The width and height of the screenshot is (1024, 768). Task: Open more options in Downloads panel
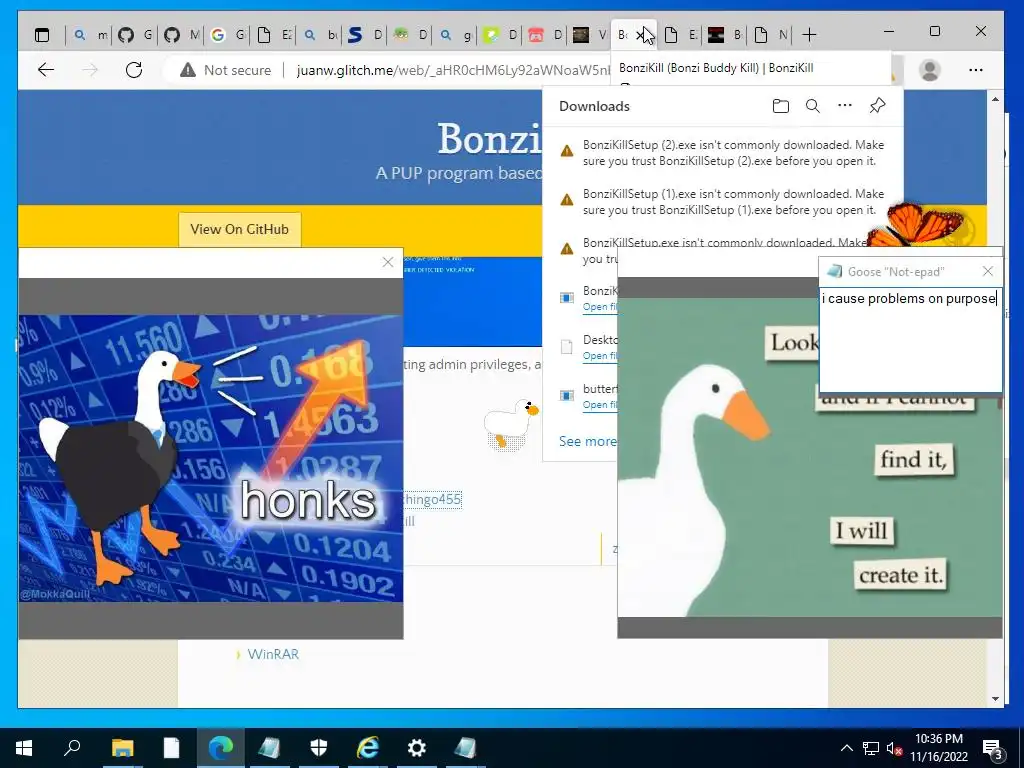[845, 105]
